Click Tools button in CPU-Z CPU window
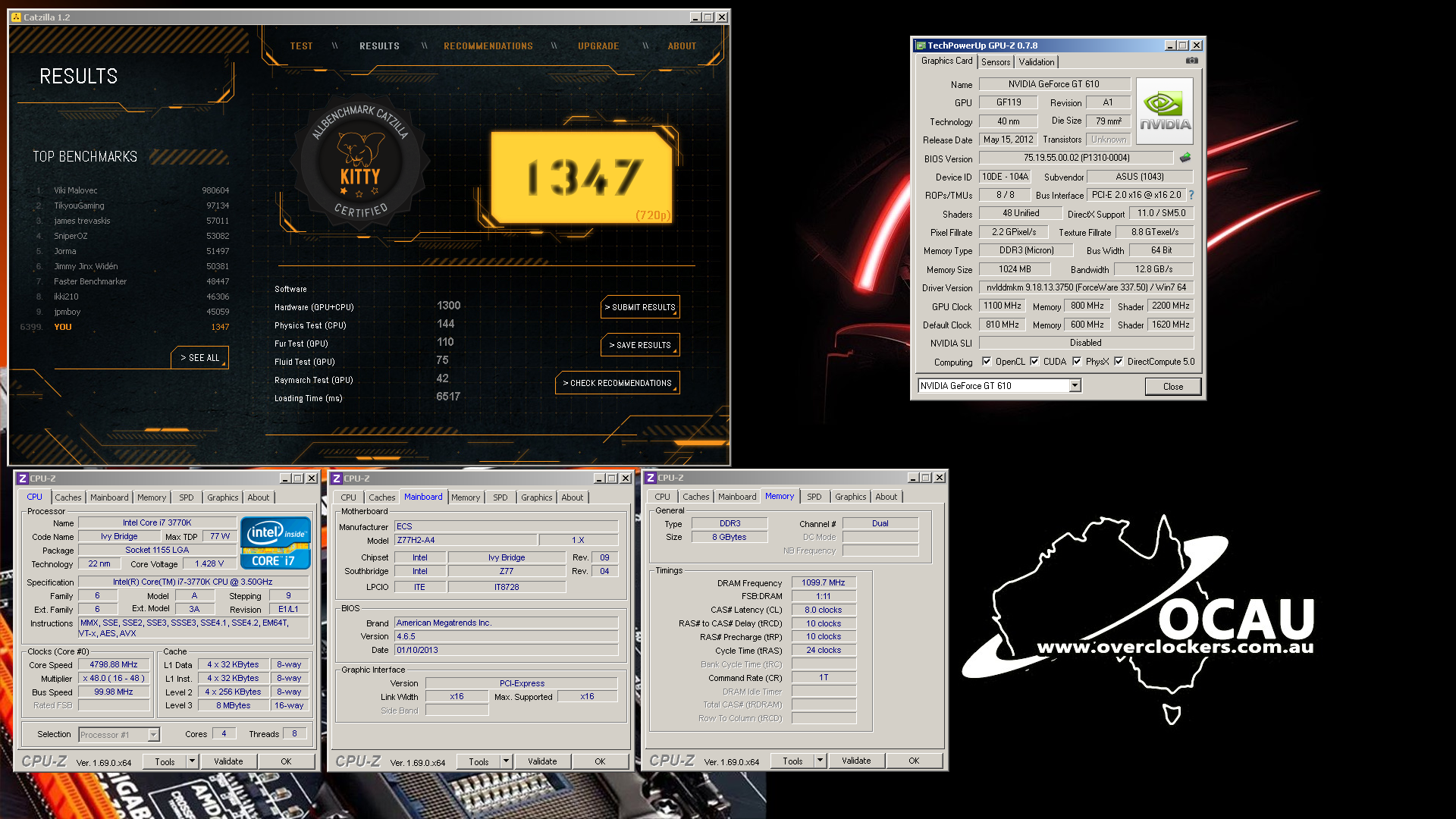Screen dimensions: 1456x819 [x=165, y=761]
